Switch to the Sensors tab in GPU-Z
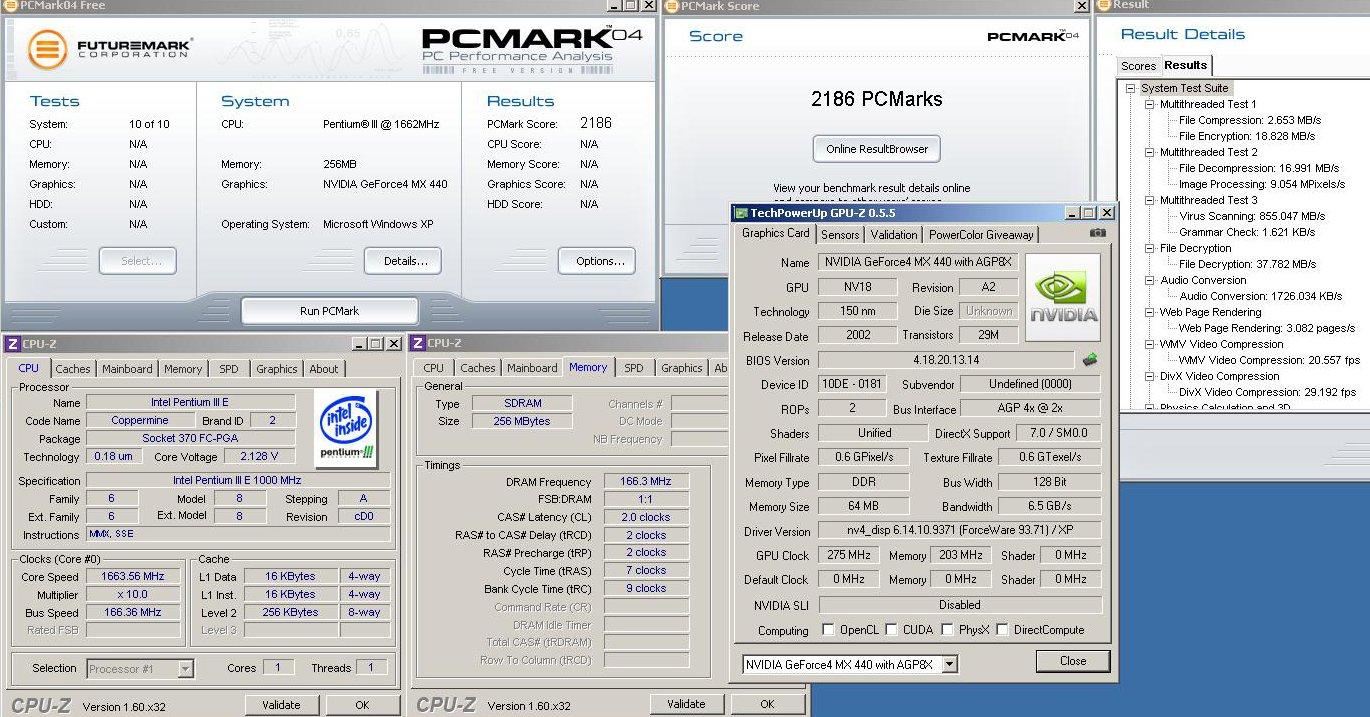This screenshot has width=1370, height=717. (840, 235)
